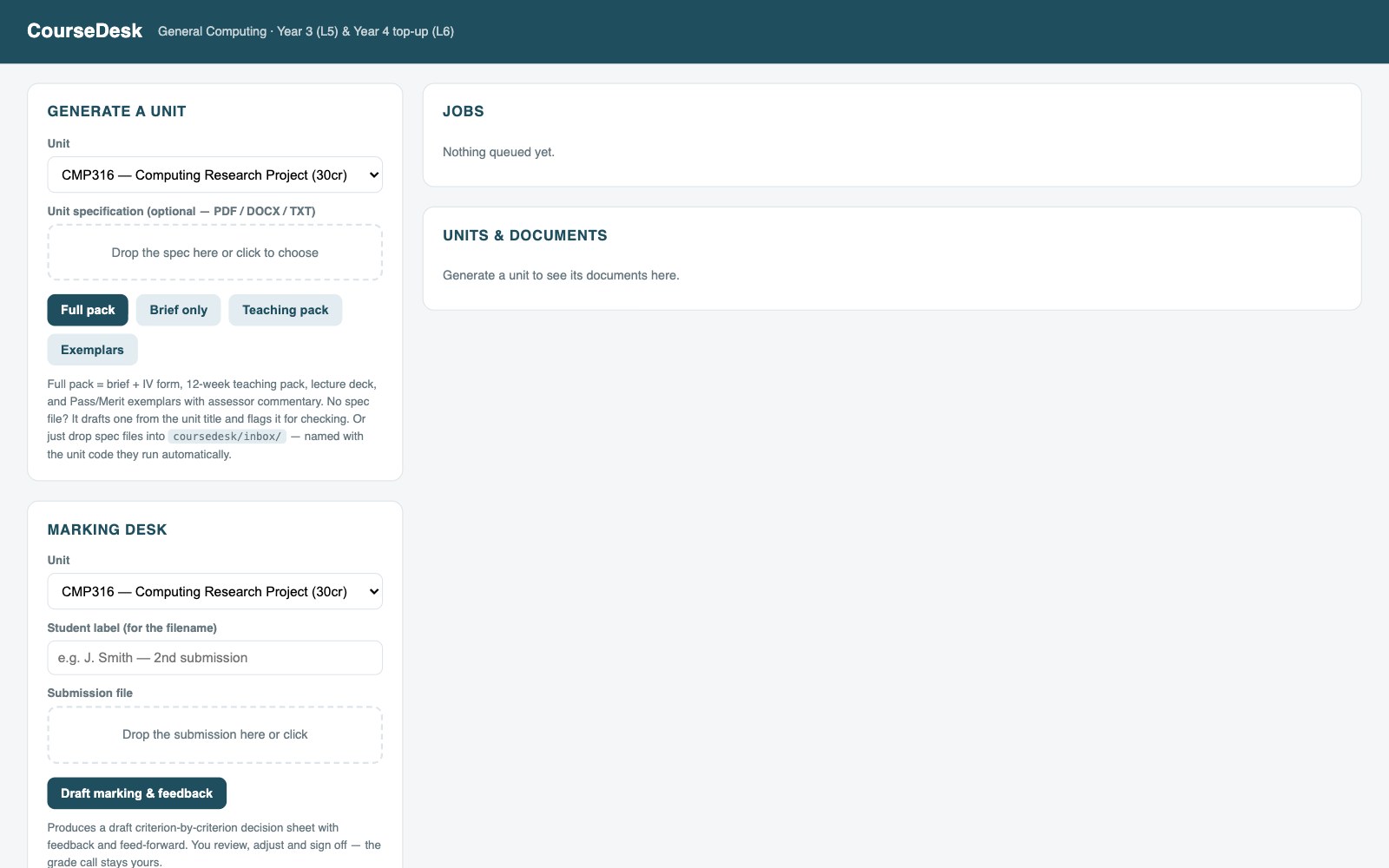Select the Brief only option
The width and height of the screenshot is (1389, 868).
pos(179,310)
